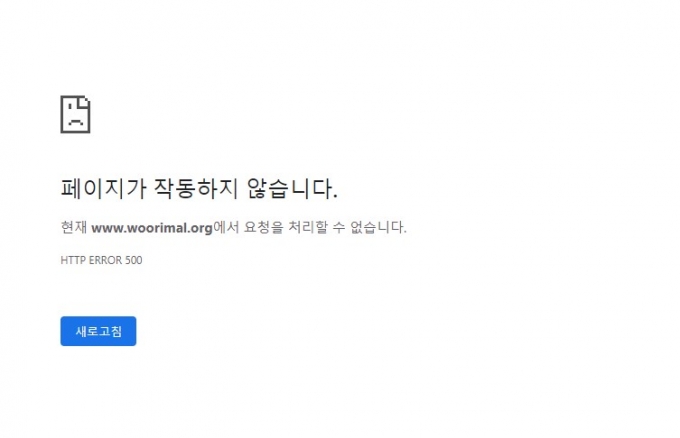
Task: Click the number 500 in the error code
Action: tap(134, 260)
